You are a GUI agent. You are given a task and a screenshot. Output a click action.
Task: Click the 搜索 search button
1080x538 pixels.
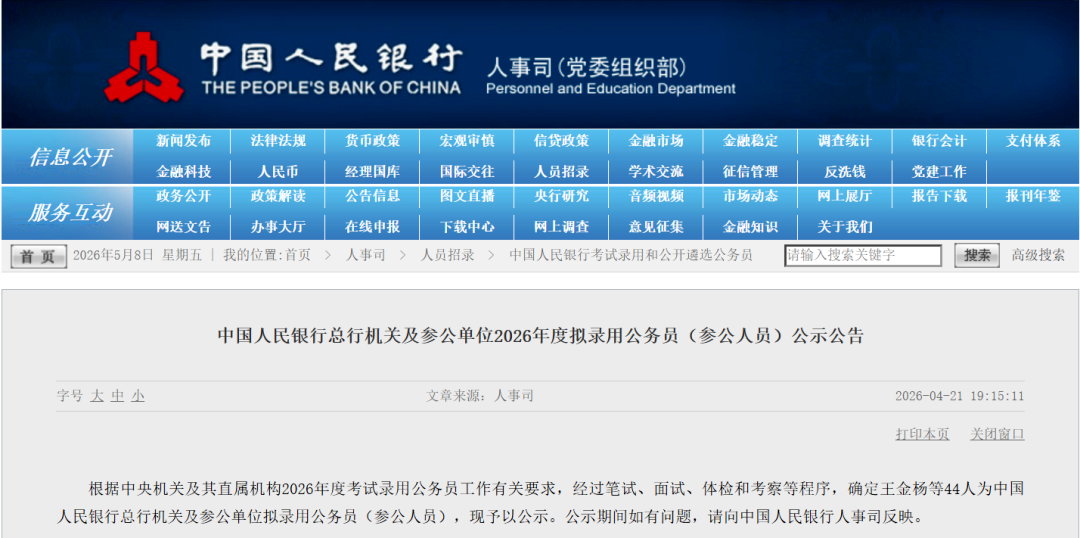(x=977, y=256)
